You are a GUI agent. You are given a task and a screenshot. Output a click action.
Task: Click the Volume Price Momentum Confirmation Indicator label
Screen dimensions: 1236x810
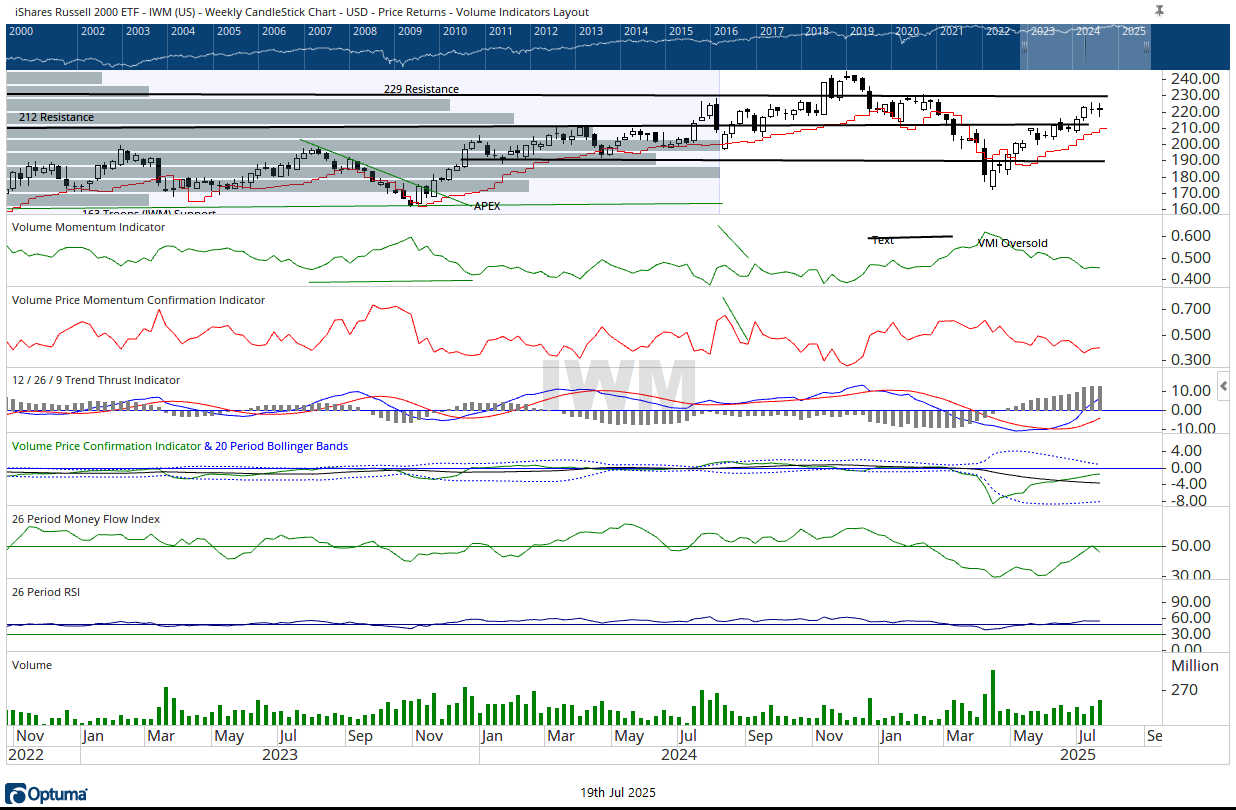click(137, 299)
